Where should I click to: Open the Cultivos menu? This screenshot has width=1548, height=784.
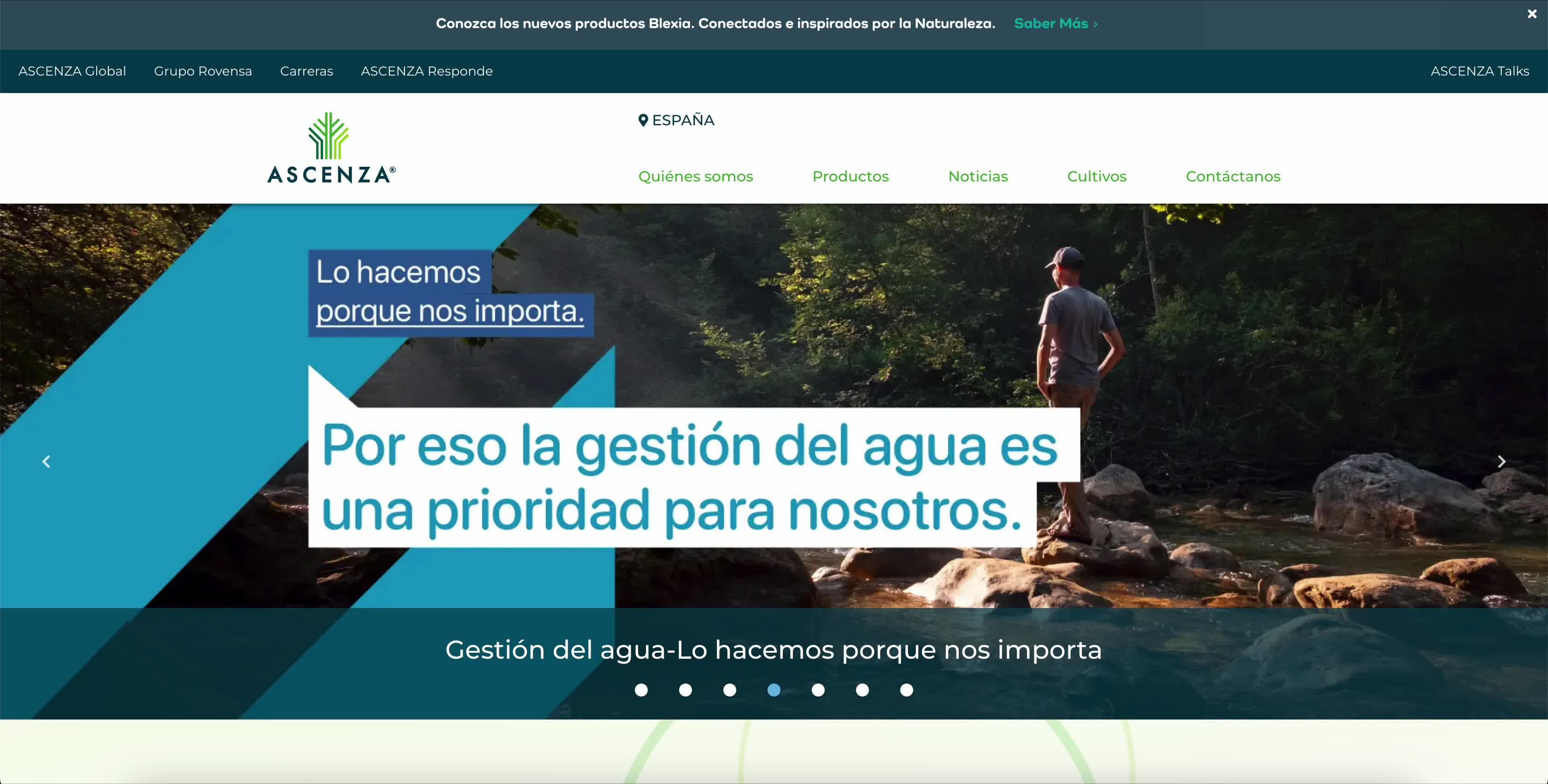tap(1096, 176)
